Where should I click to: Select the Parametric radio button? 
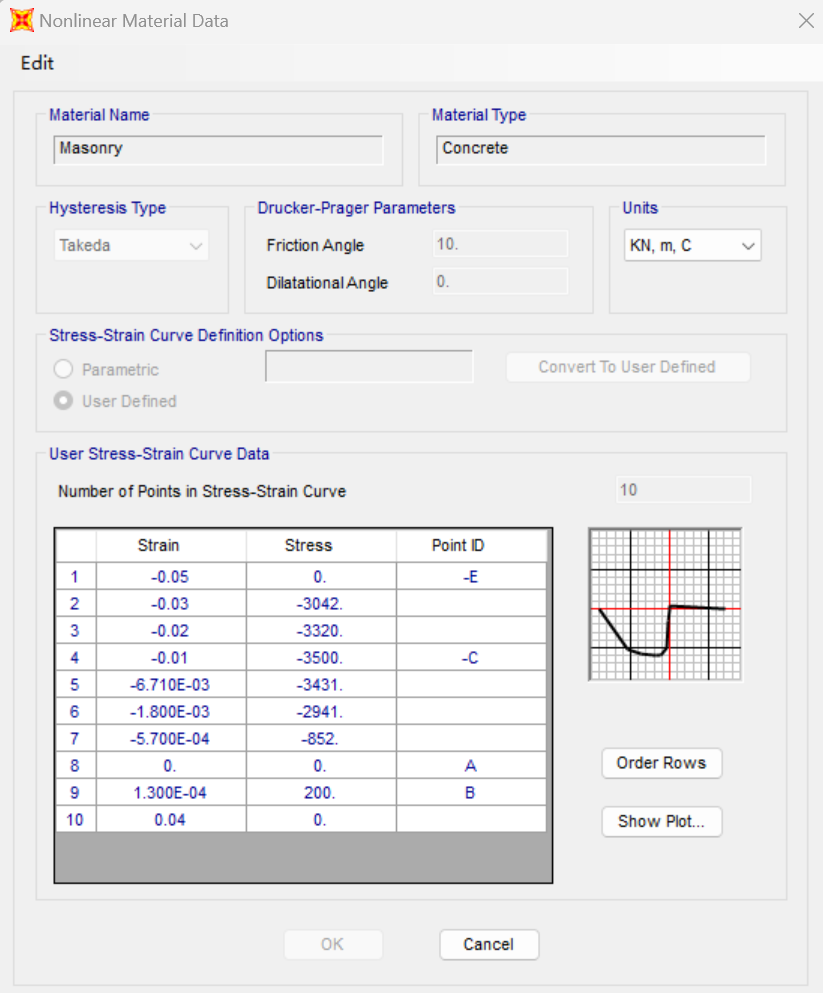pyautogui.click(x=63, y=370)
